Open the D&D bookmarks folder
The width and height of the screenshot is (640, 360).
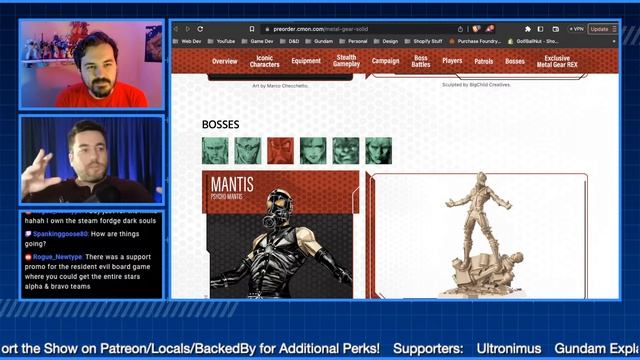pos(290,41)
